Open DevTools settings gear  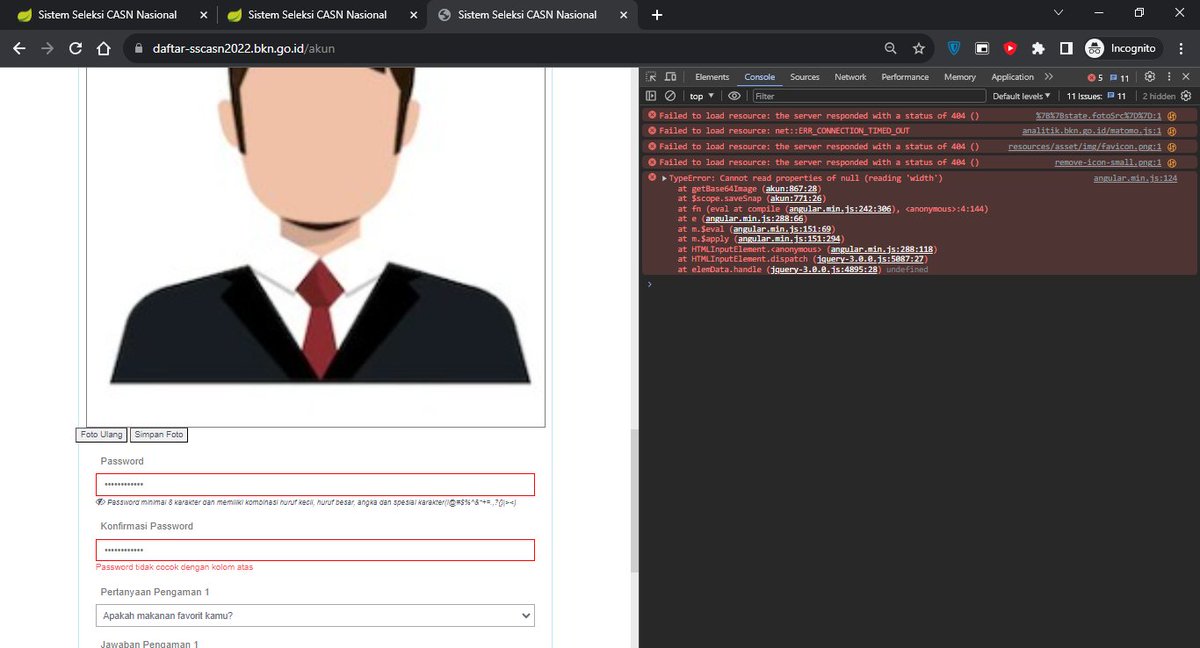pos(1150,77)
